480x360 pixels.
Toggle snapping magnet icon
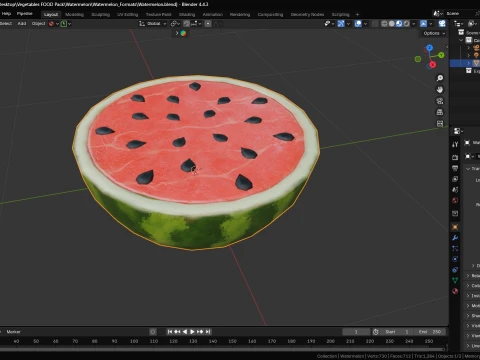tap(186, 24)
